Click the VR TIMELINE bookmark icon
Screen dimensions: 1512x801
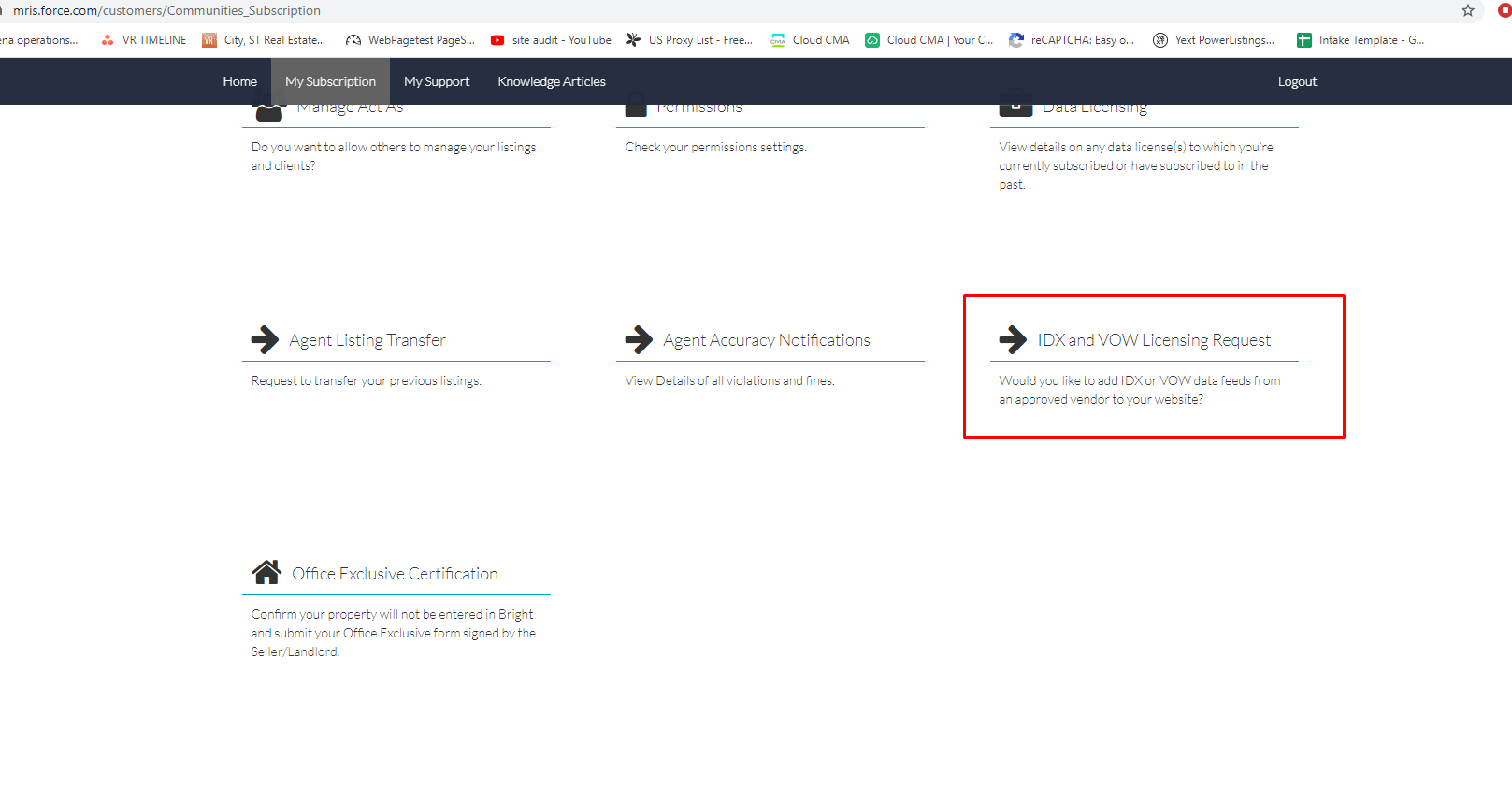coord(108,40)
